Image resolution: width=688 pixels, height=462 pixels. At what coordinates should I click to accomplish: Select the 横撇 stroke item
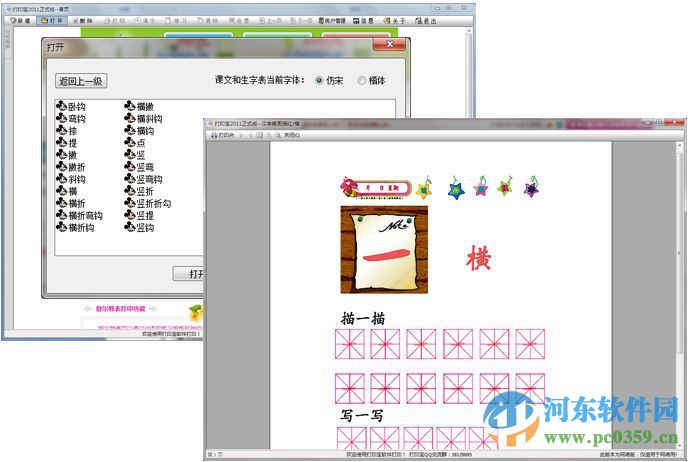click(x=140, y=106)
